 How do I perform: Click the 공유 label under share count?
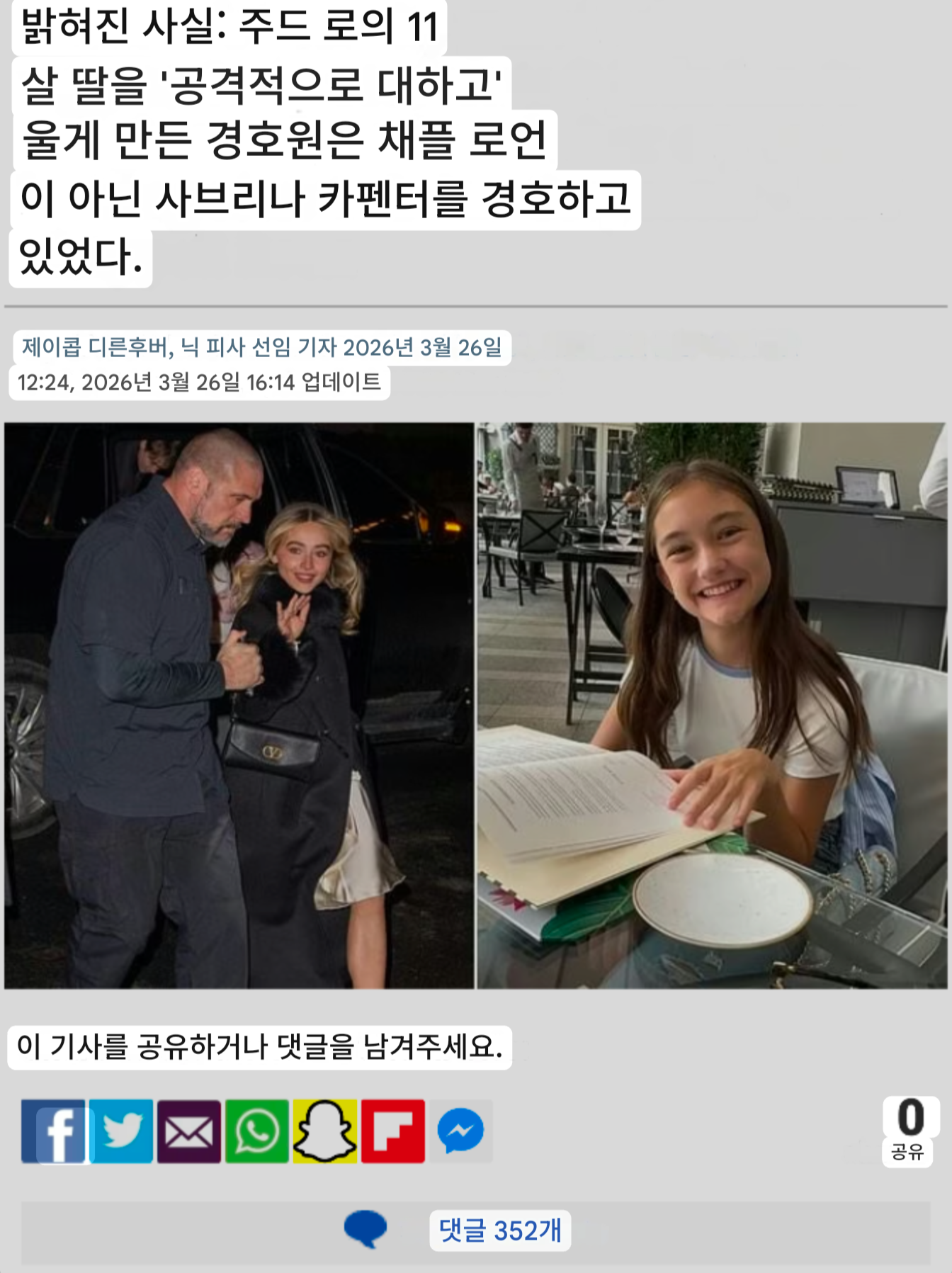click(x=908, y=1152)
